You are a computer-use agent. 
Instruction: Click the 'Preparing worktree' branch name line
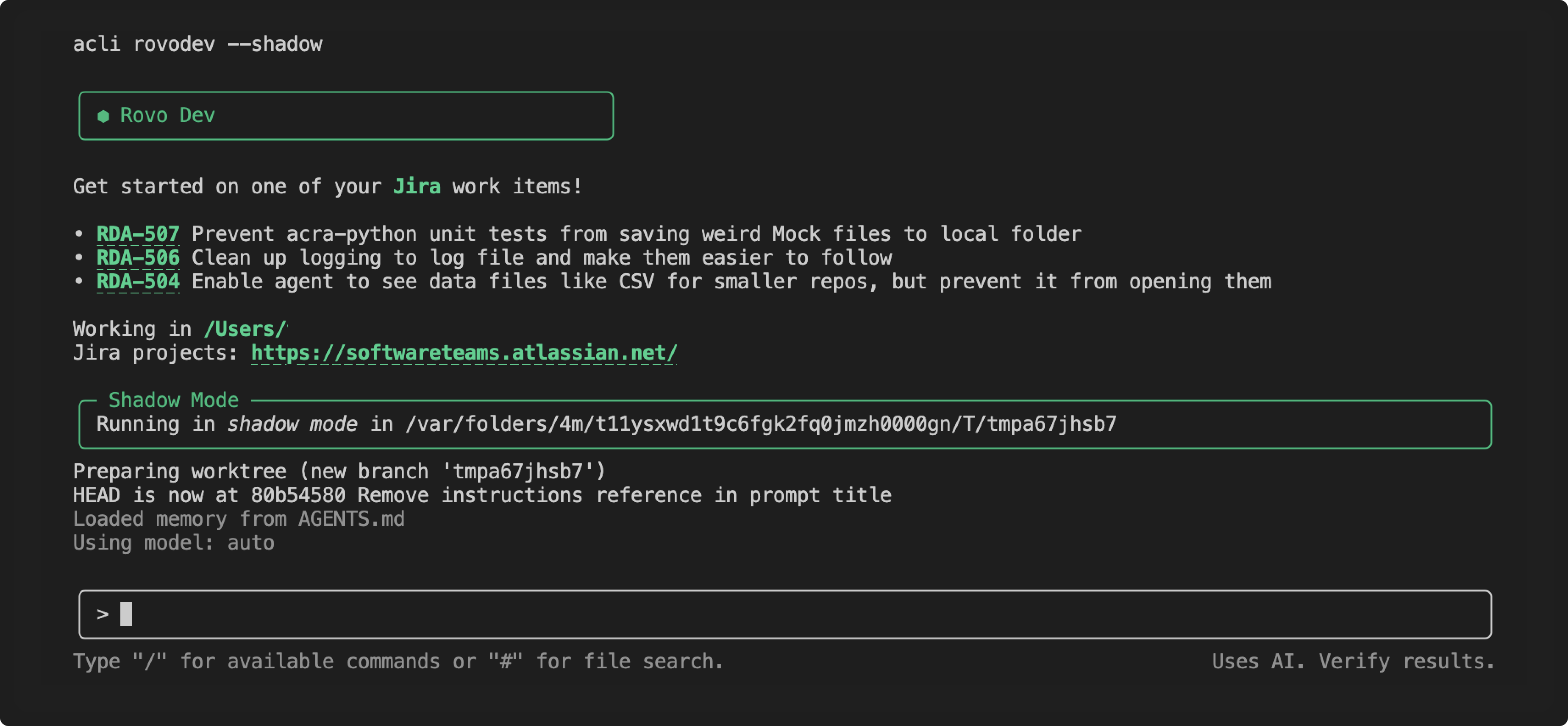(x=339, y=472)
